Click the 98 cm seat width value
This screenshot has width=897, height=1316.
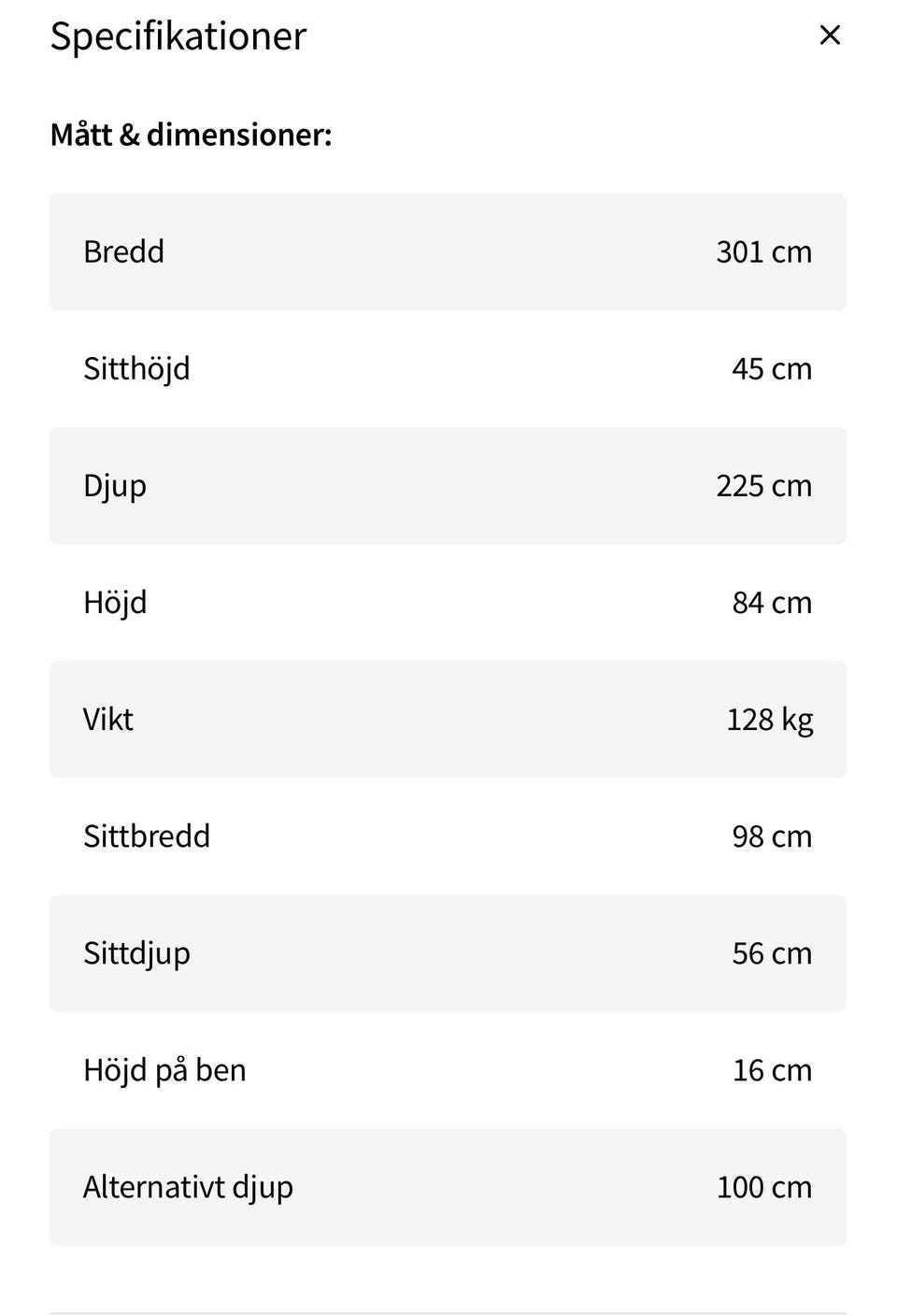(x=771, y=837)
